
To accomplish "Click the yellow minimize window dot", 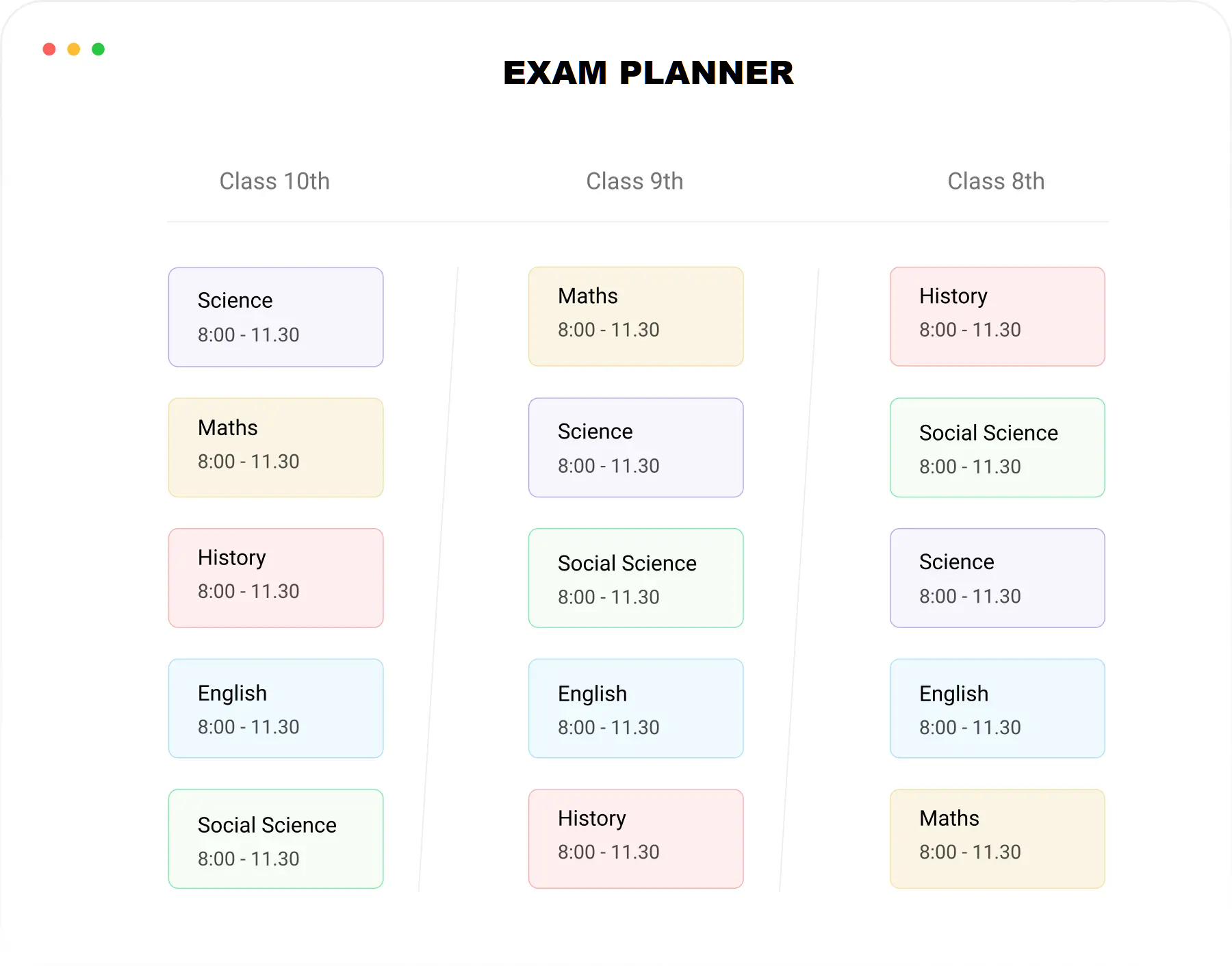I will (x=74, y=49).
